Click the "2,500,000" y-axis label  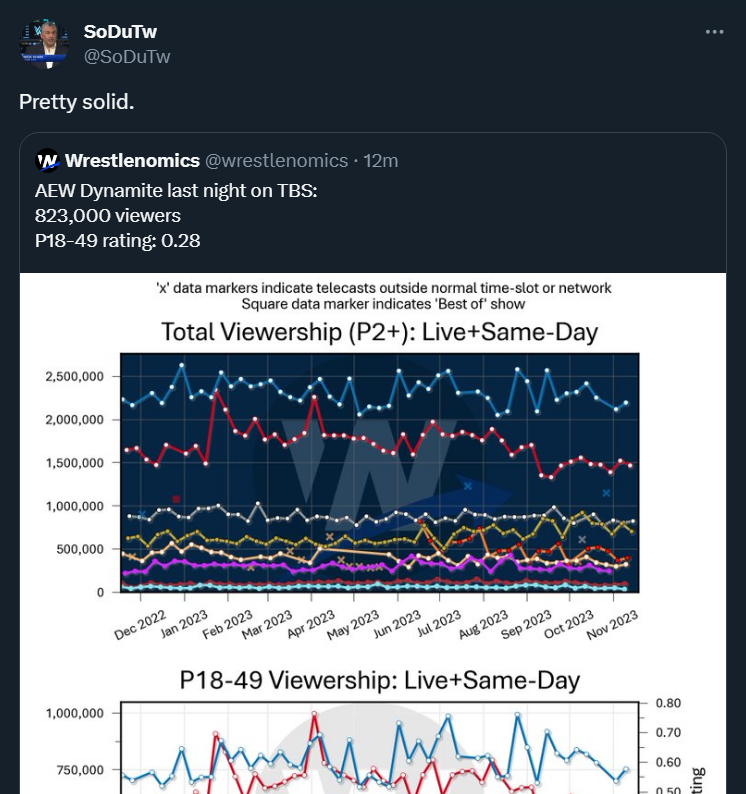(76, 377)
